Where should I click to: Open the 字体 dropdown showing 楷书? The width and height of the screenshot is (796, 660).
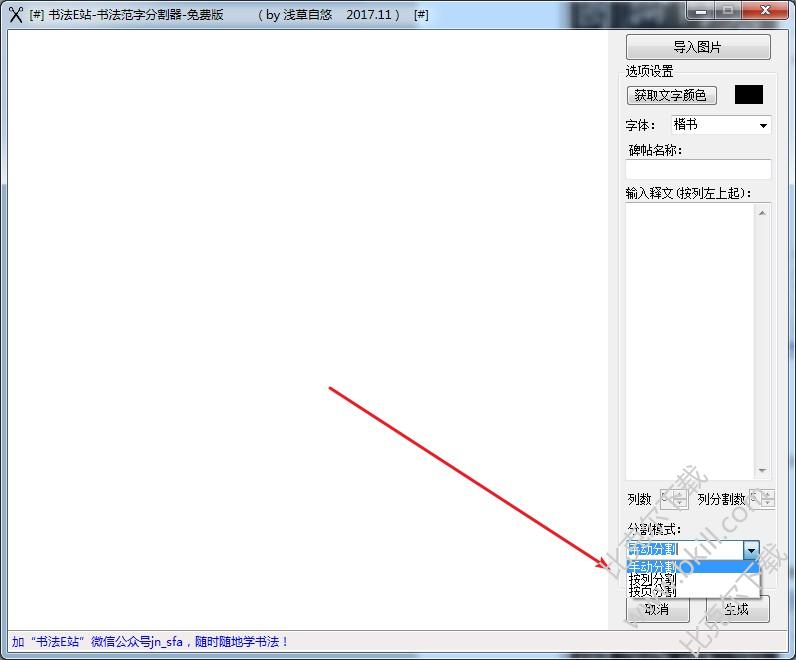tap(721, 125)
